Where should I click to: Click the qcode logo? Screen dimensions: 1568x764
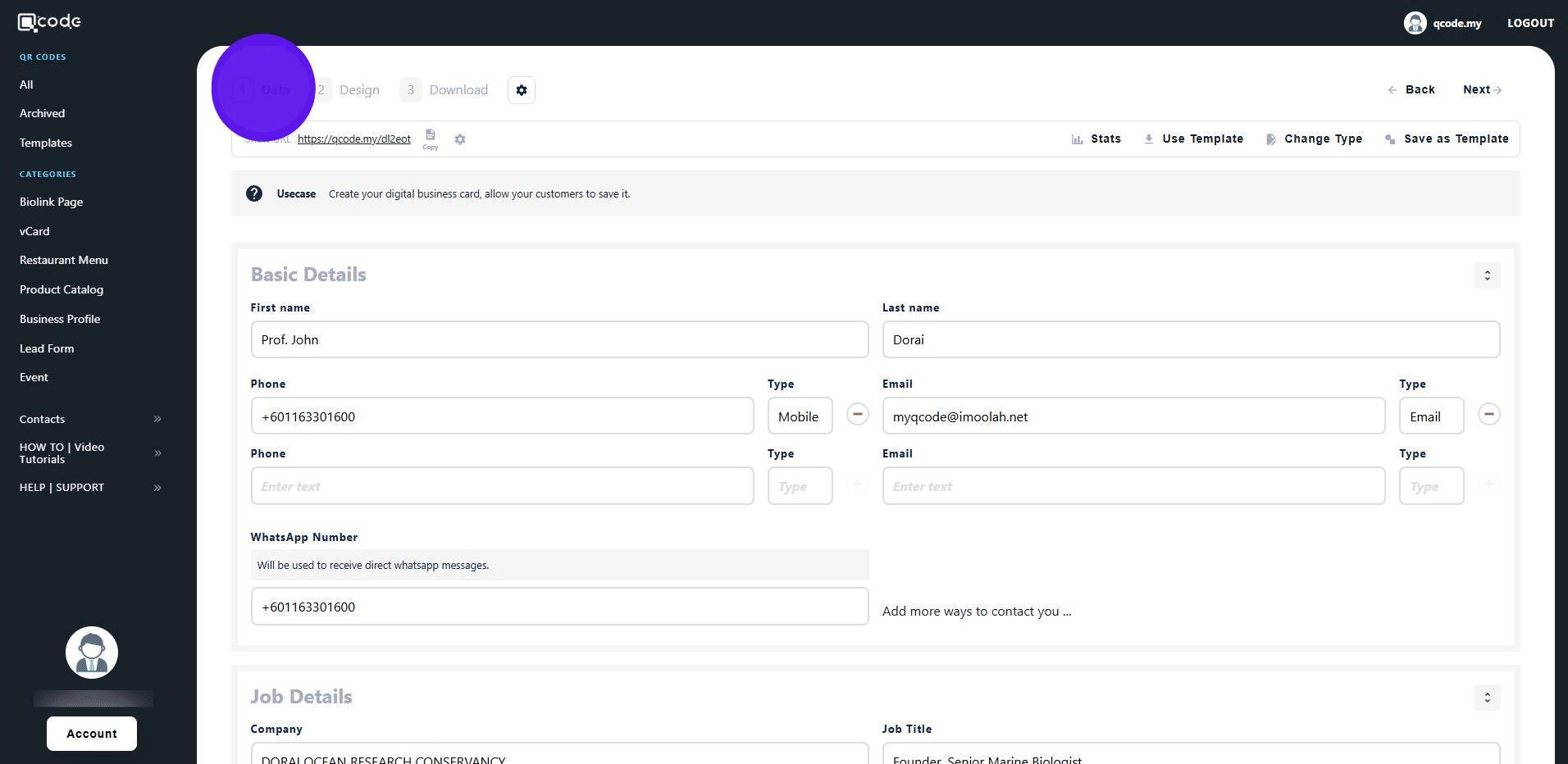tap(49, 22)
